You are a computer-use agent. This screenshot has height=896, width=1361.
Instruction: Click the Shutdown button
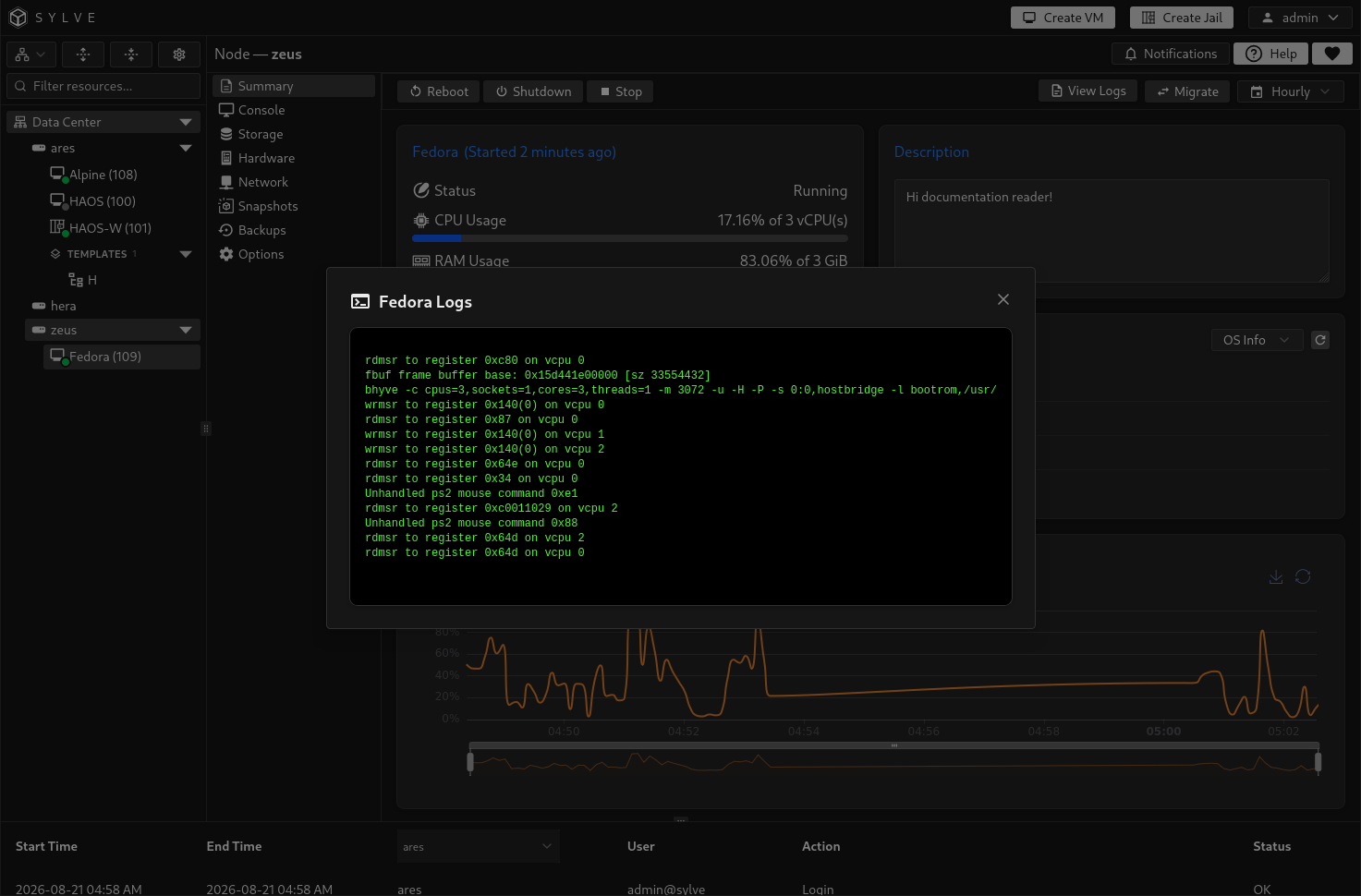pos(533,91)
